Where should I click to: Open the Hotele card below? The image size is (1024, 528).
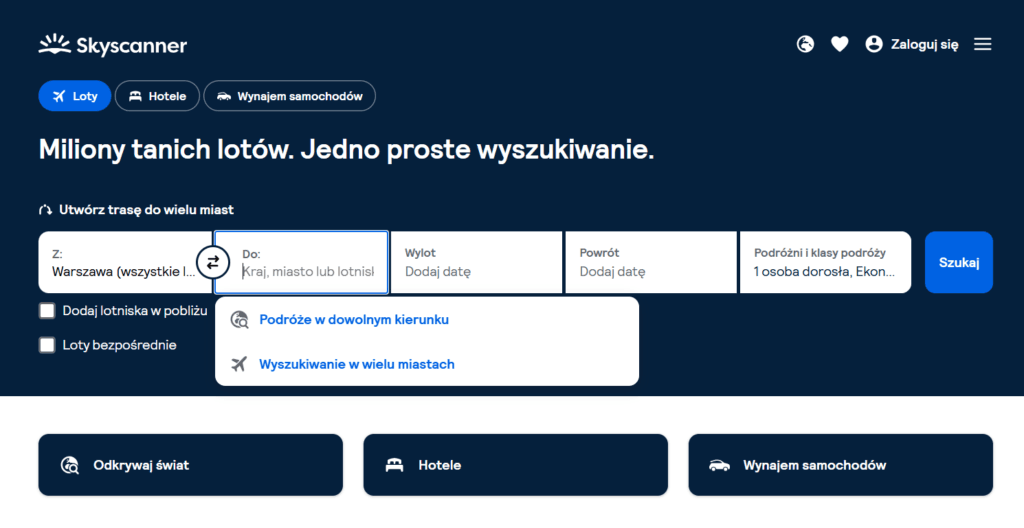(x=515, y=465)
